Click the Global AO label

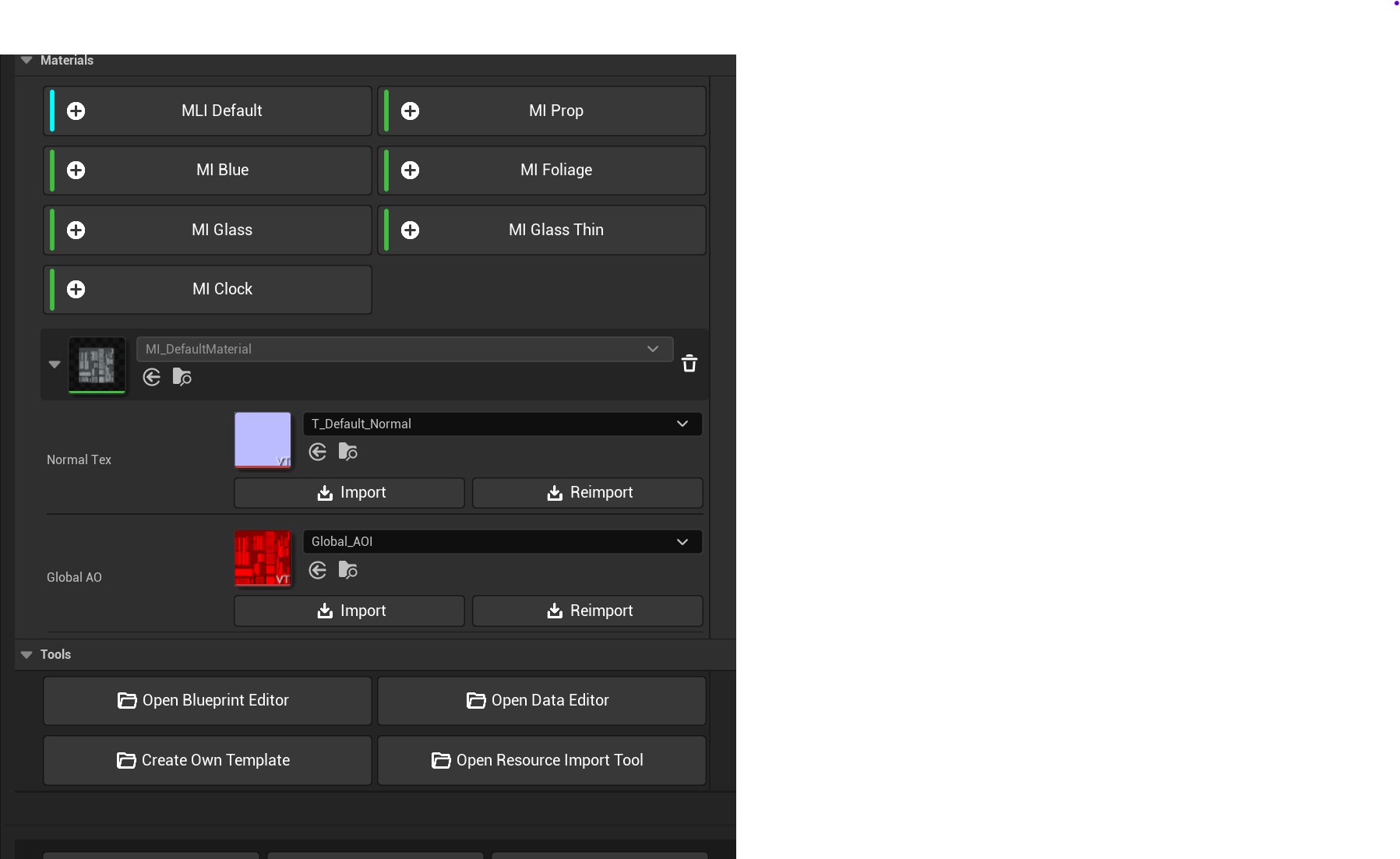point(74,577)
